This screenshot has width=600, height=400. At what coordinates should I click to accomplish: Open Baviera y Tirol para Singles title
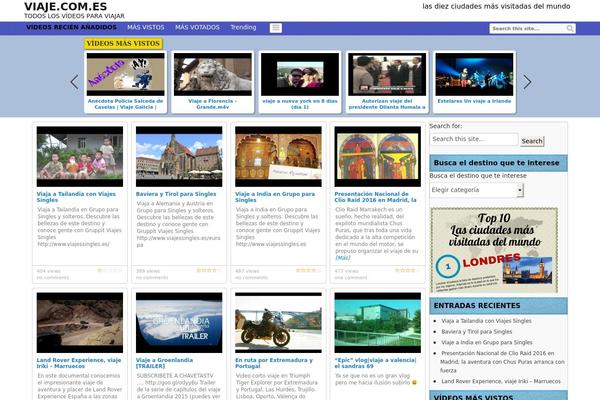pyautogui.click(x=176, y=194)
